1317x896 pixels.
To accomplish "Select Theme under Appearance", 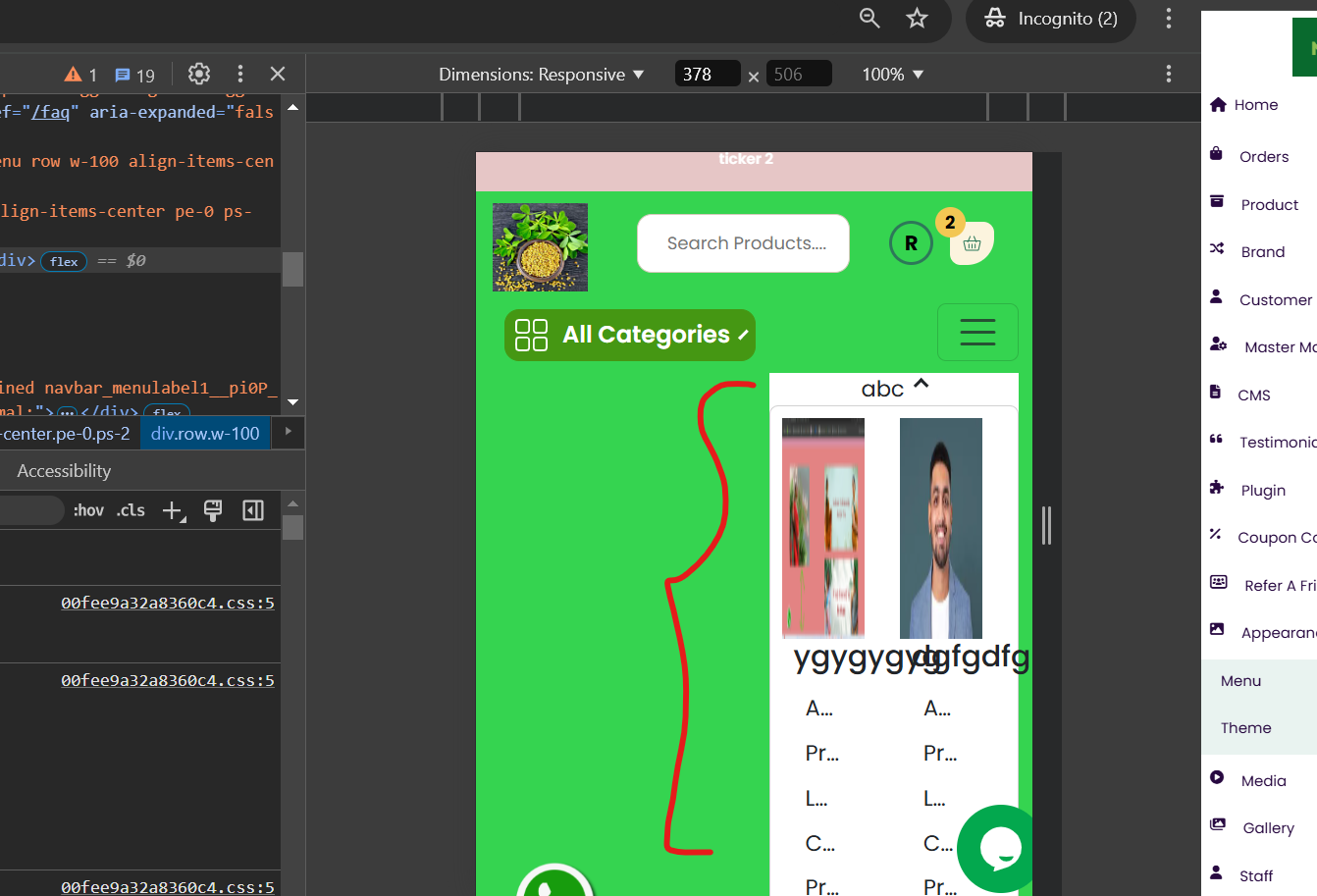I will point(1245,727).
